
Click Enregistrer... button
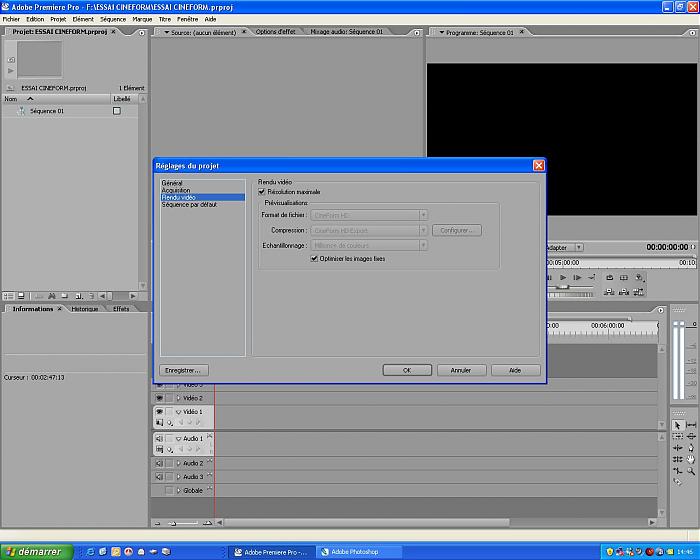(x=183, y=370)
